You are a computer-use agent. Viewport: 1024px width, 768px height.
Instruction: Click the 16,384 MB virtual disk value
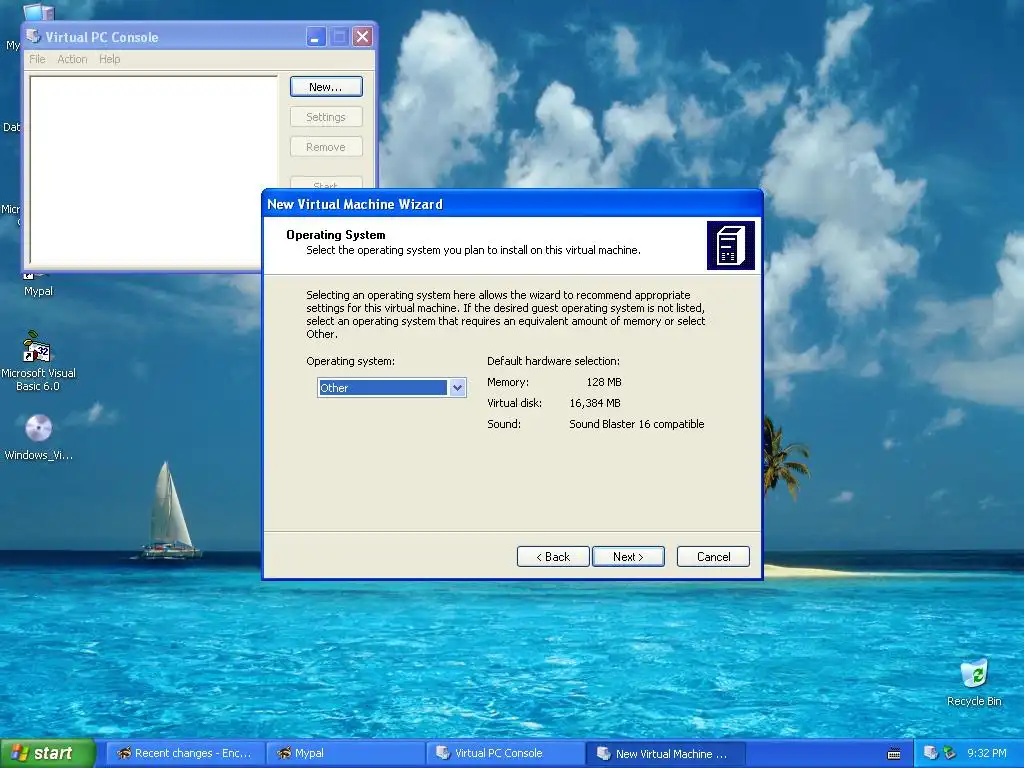coord(595,403)
